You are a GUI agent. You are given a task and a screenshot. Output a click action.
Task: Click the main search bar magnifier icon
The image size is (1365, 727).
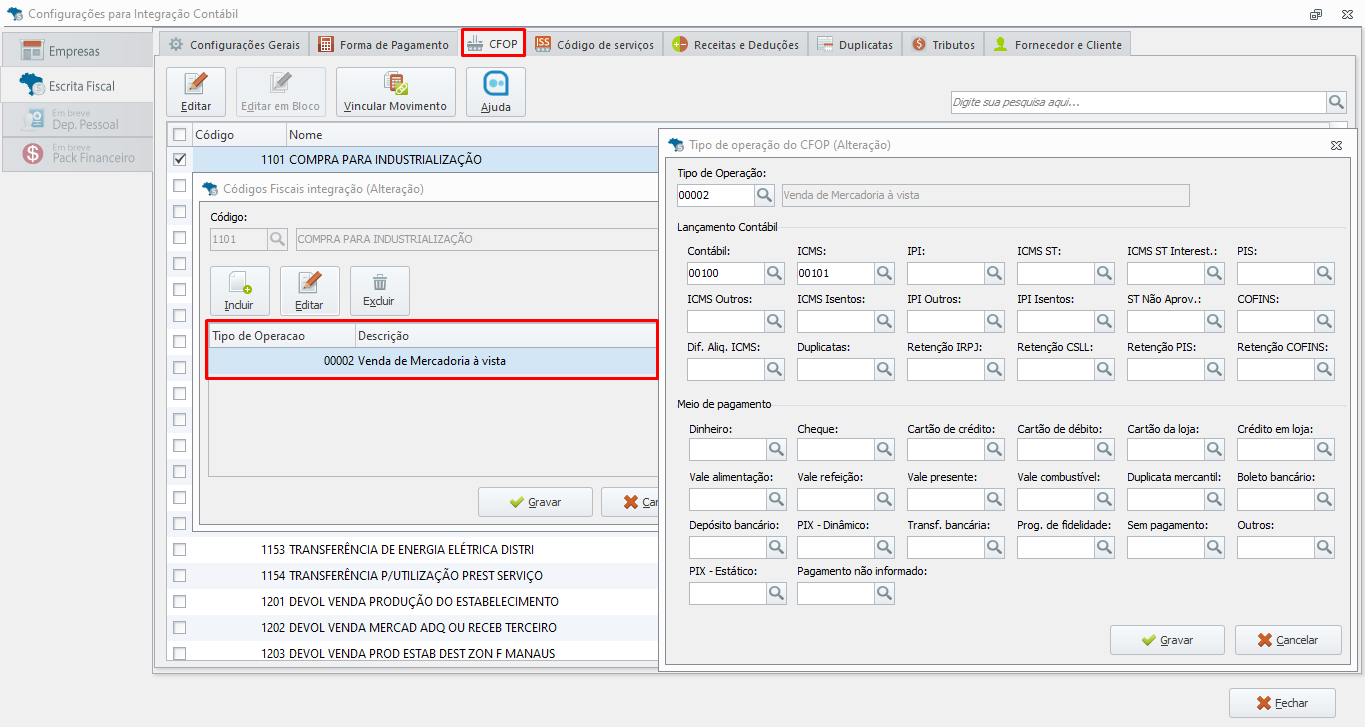point(1336,102)
